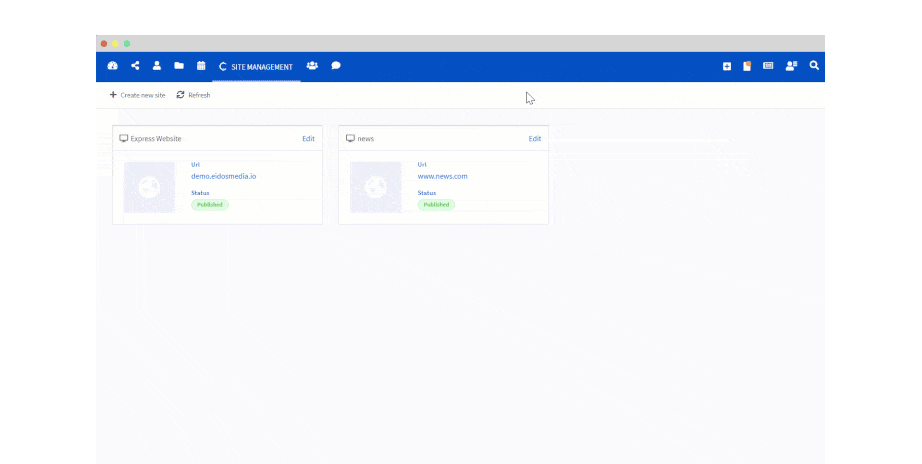The image size is (922, 464).
Task: Click the news site thumbnail image
Action: (x=376, y=187)
